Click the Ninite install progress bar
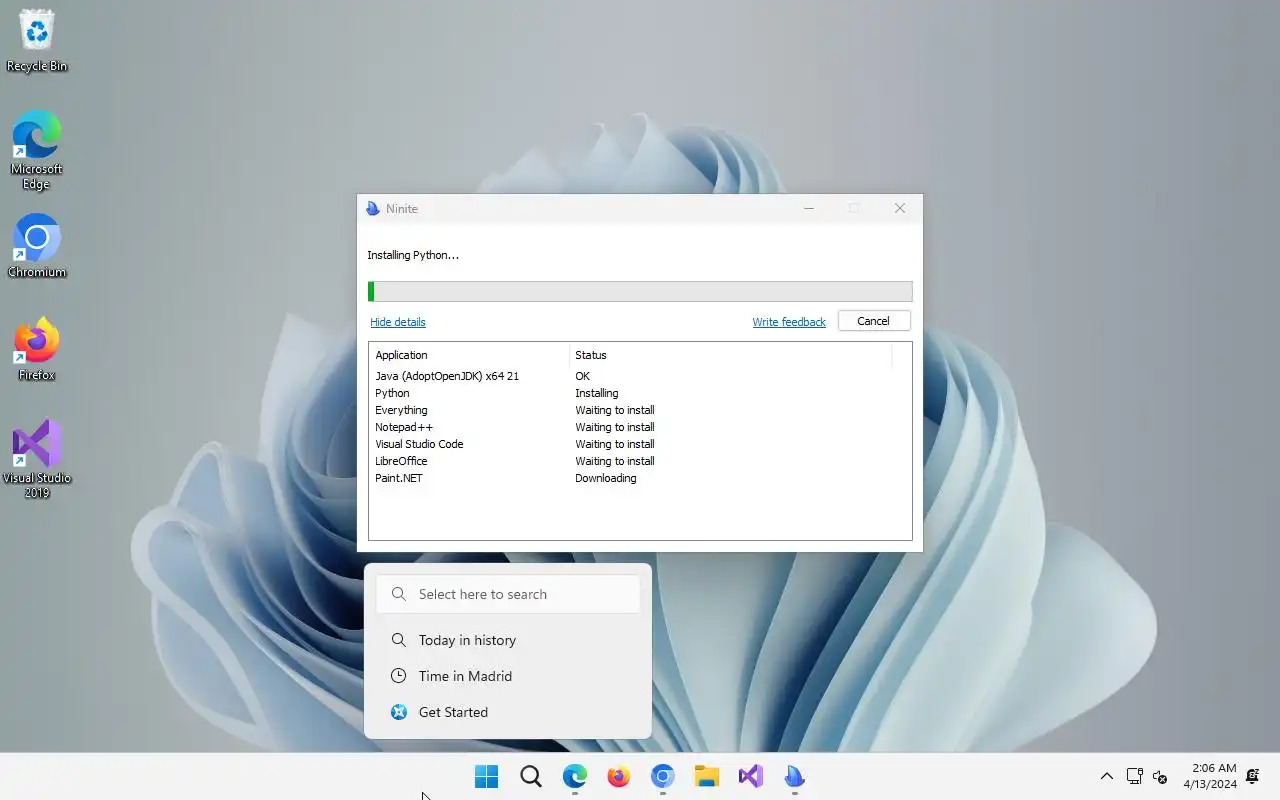Screen dimensions: 1280x800 click(640, 291)
